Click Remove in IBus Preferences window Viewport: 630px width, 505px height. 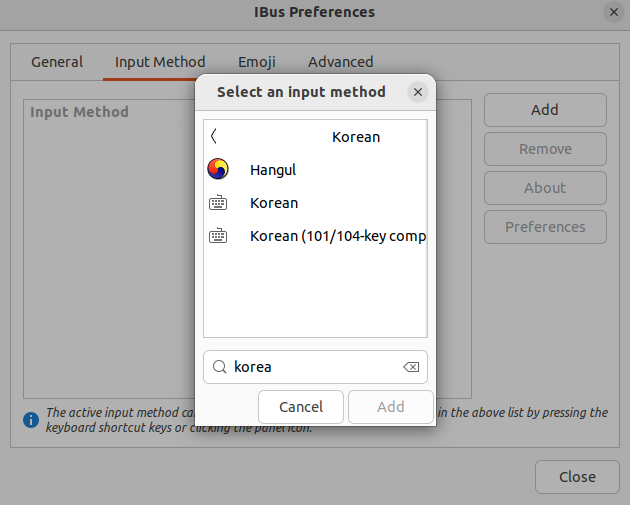pyautogui.click(x=545, y=149)
